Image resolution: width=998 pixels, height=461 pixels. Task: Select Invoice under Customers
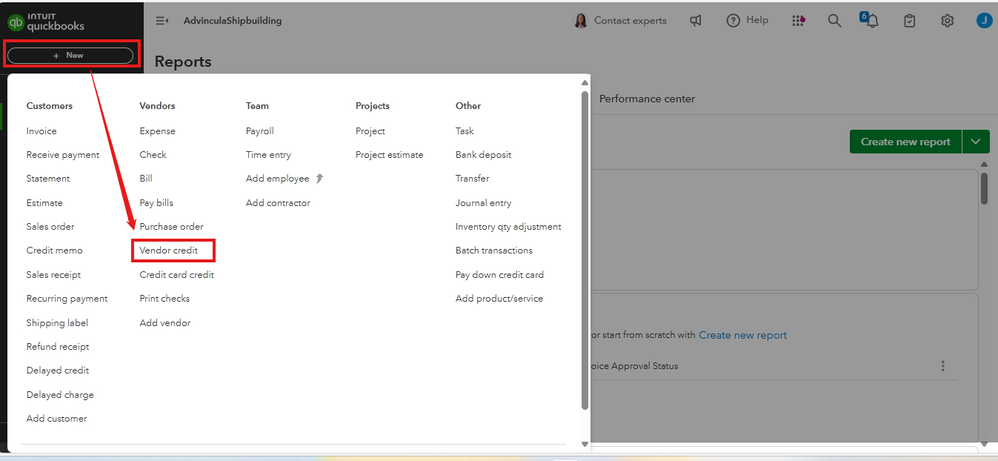point(41,131)
